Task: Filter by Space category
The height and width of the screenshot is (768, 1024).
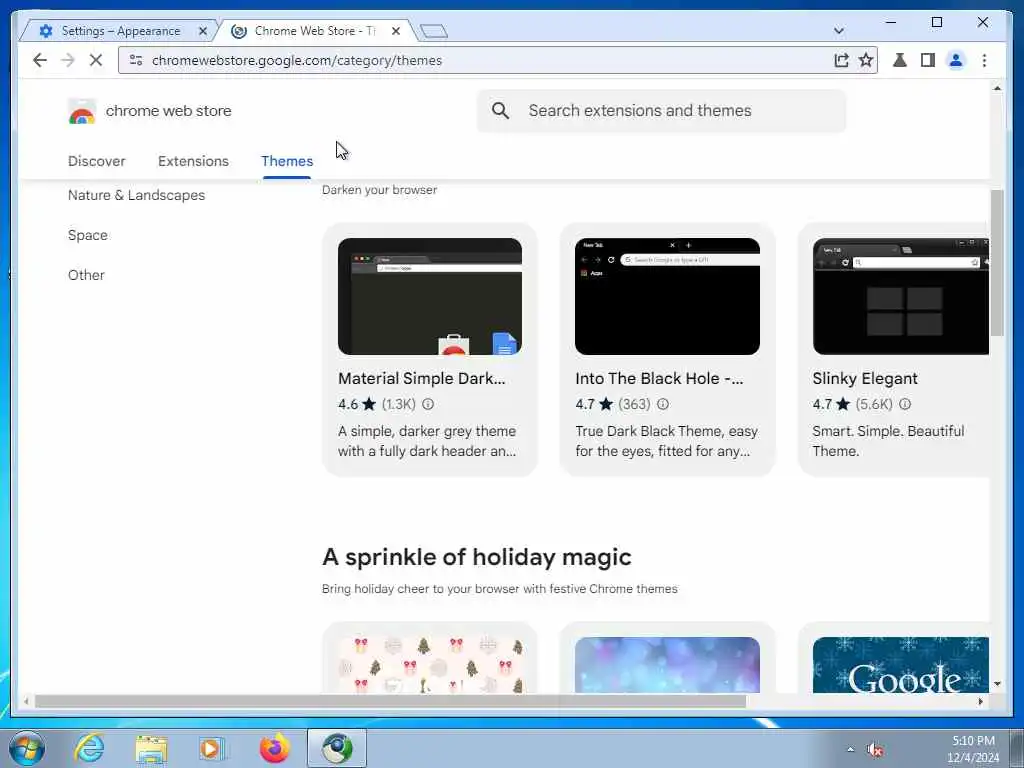Action: tap(88, 235)
